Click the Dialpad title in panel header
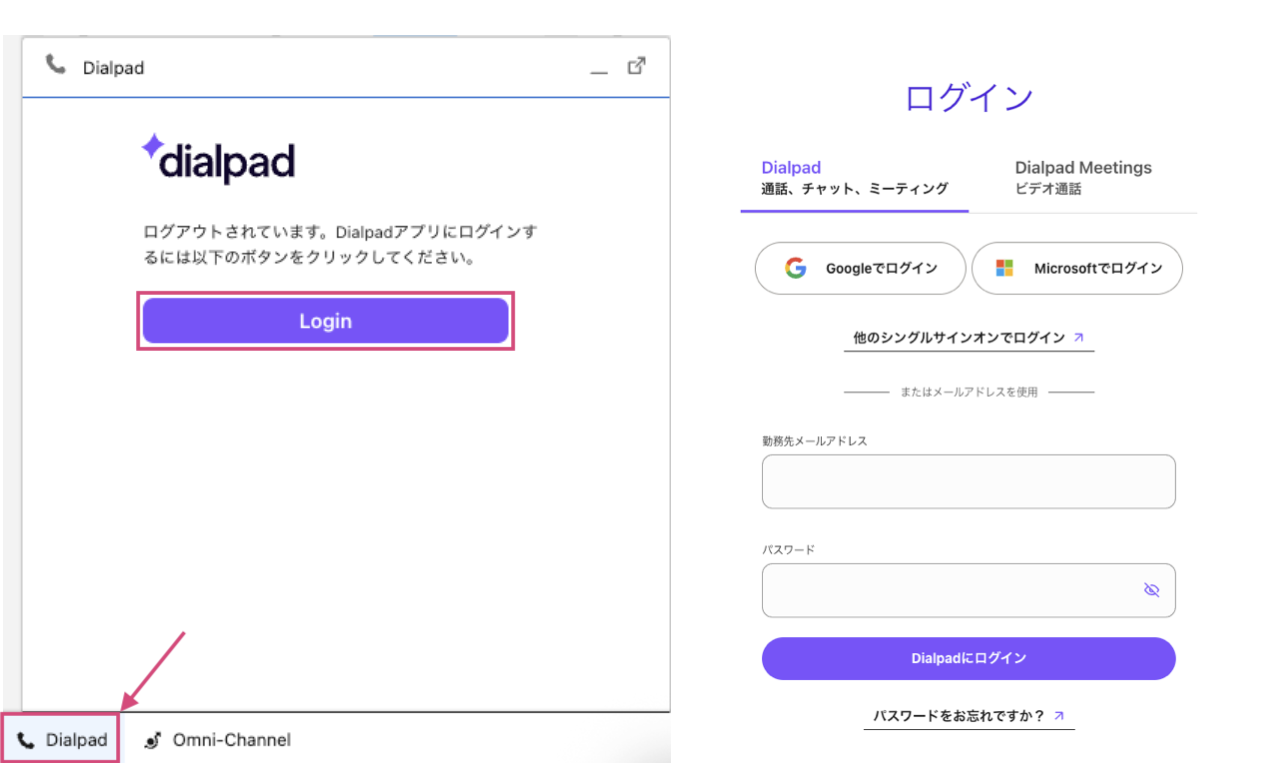 tap(114, 68)
